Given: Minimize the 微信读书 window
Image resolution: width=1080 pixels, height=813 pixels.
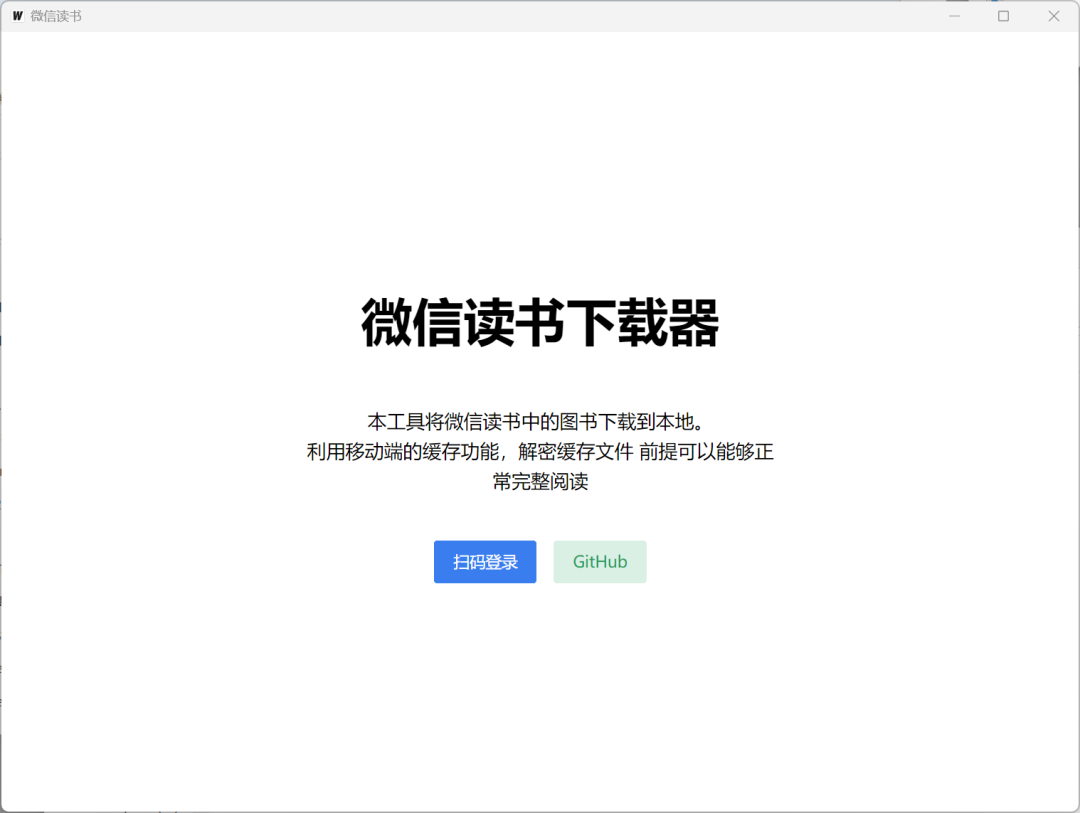Looking at the screenshot, I should (x=954, y=16).
